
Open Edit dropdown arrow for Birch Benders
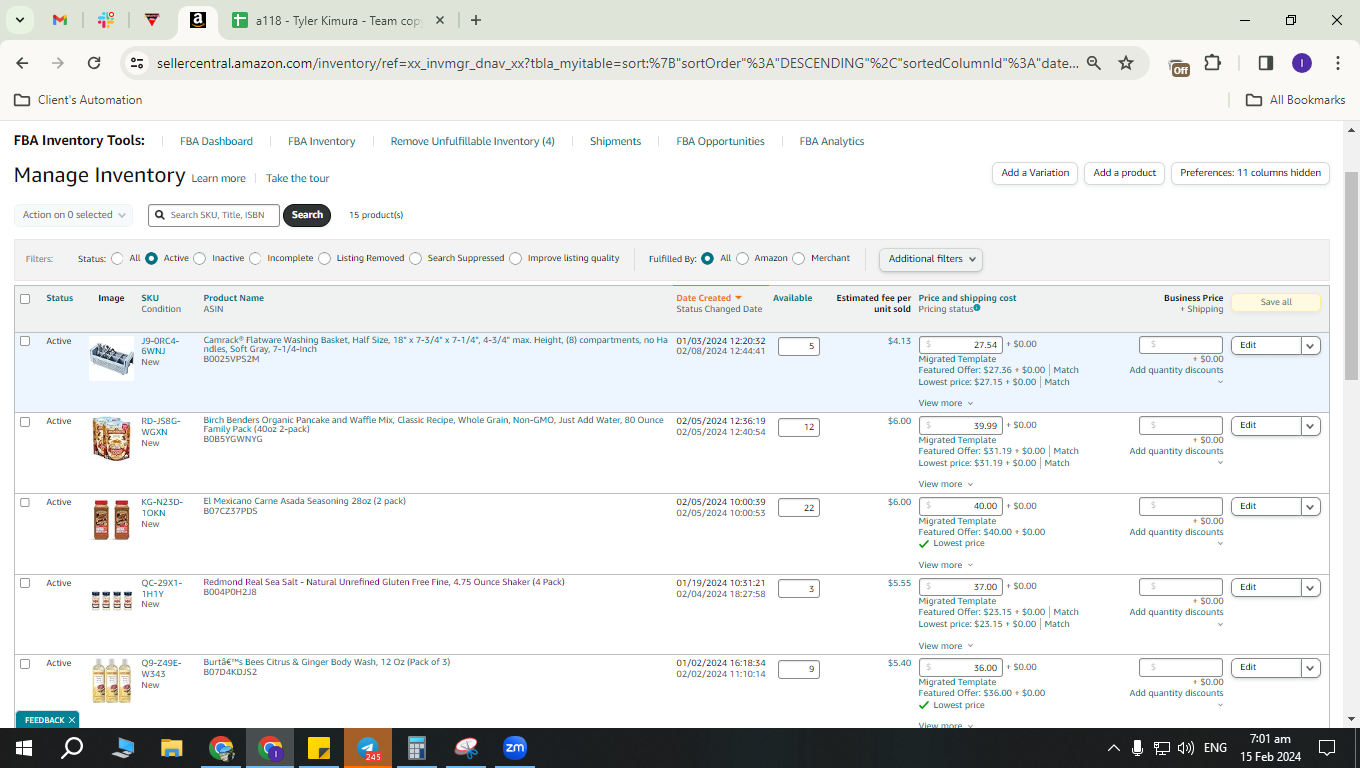[1310, 426]
